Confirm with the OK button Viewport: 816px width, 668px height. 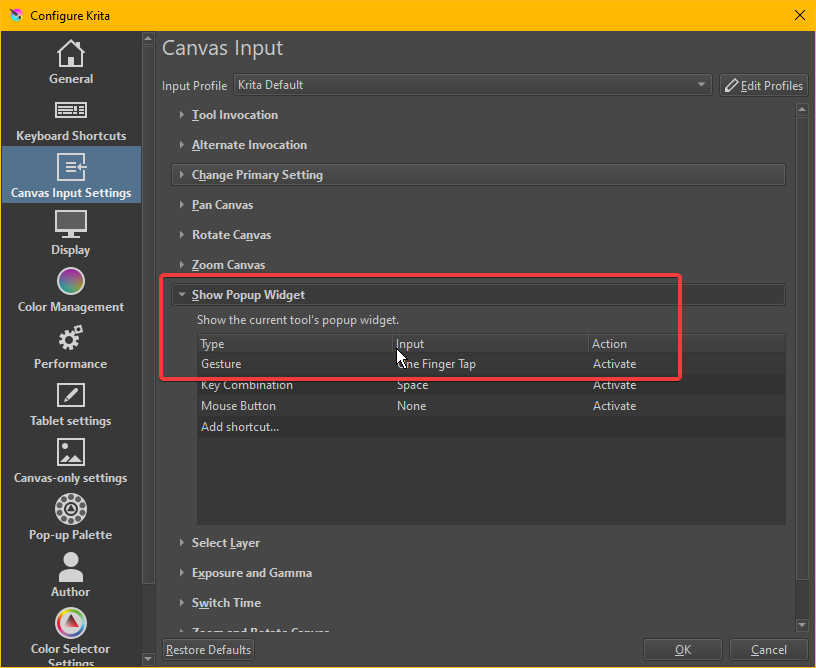[682, 650]
